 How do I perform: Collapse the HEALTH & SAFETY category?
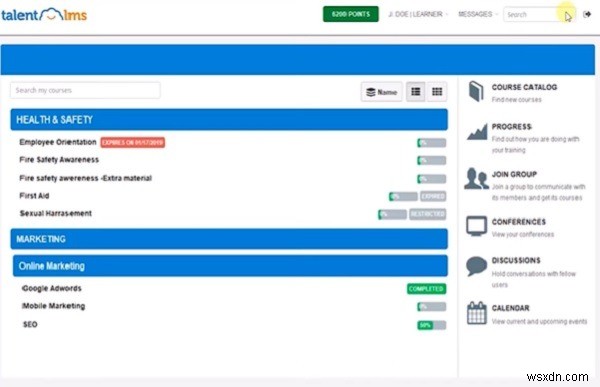[x=229, y=119]
